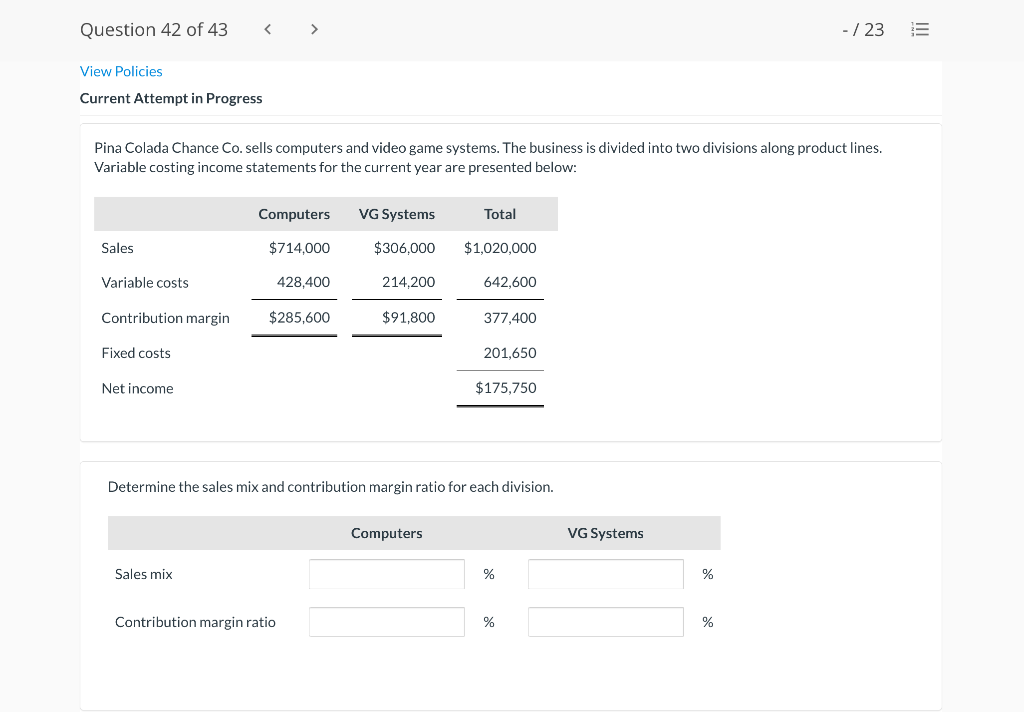Select 'Current Attempt in Progress' text
This screenshot has height=712, width=1024.
click(x=171, y=99)
